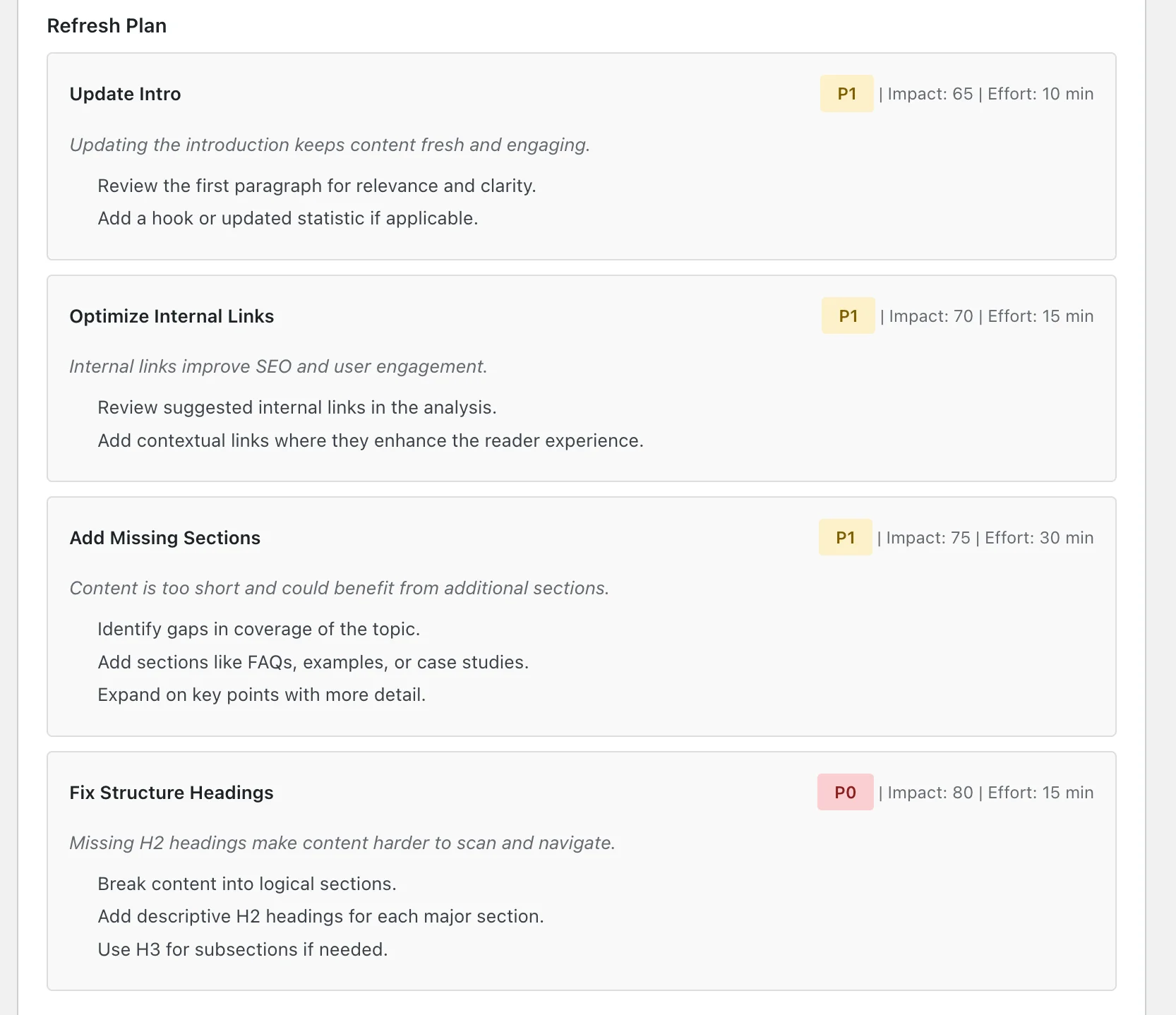Click Impact 80, Effort 15 min text

[x=986, y=793]
